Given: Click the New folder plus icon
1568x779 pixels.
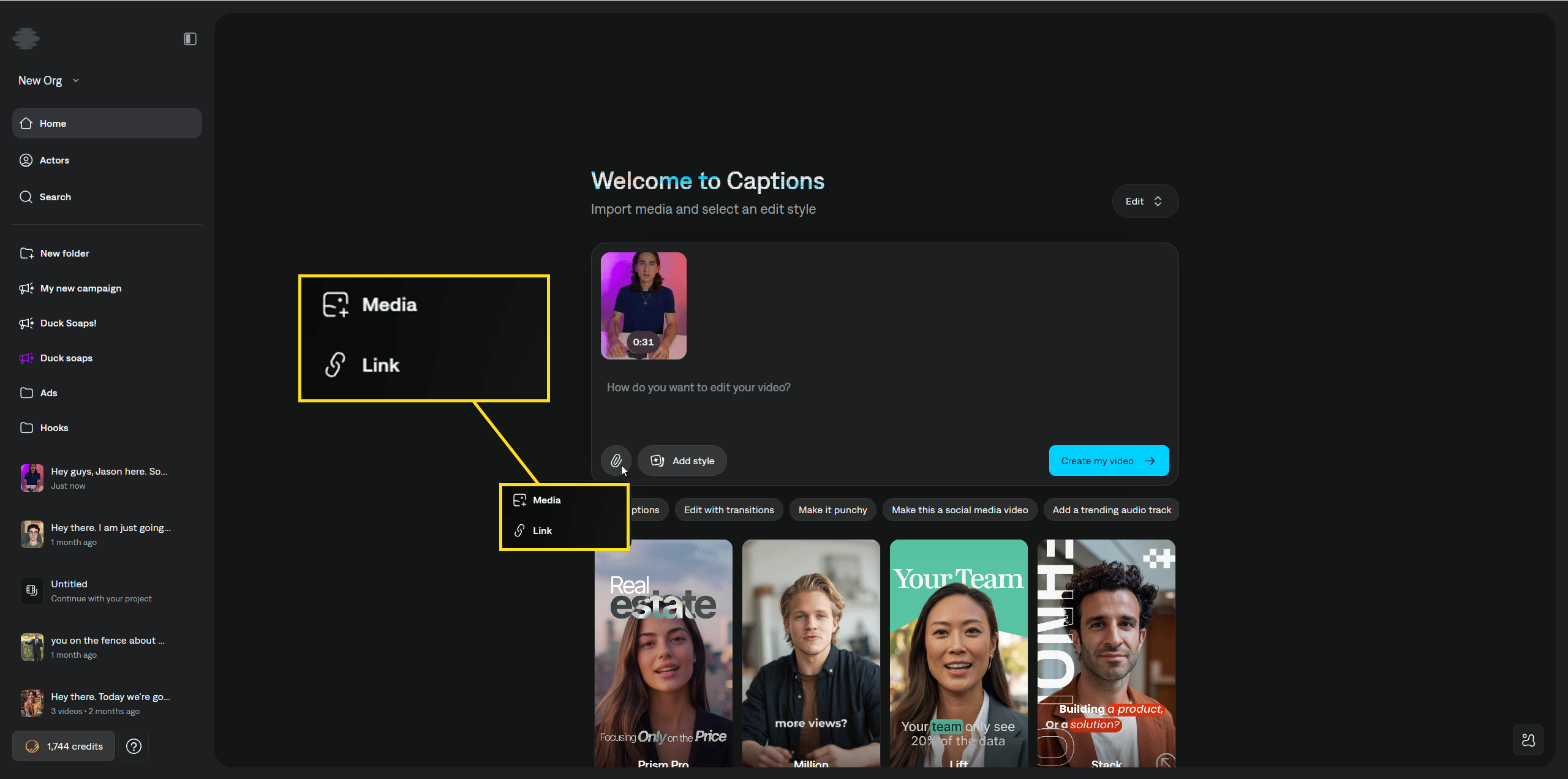Looking at the screenshot, I should pos(26,253).
